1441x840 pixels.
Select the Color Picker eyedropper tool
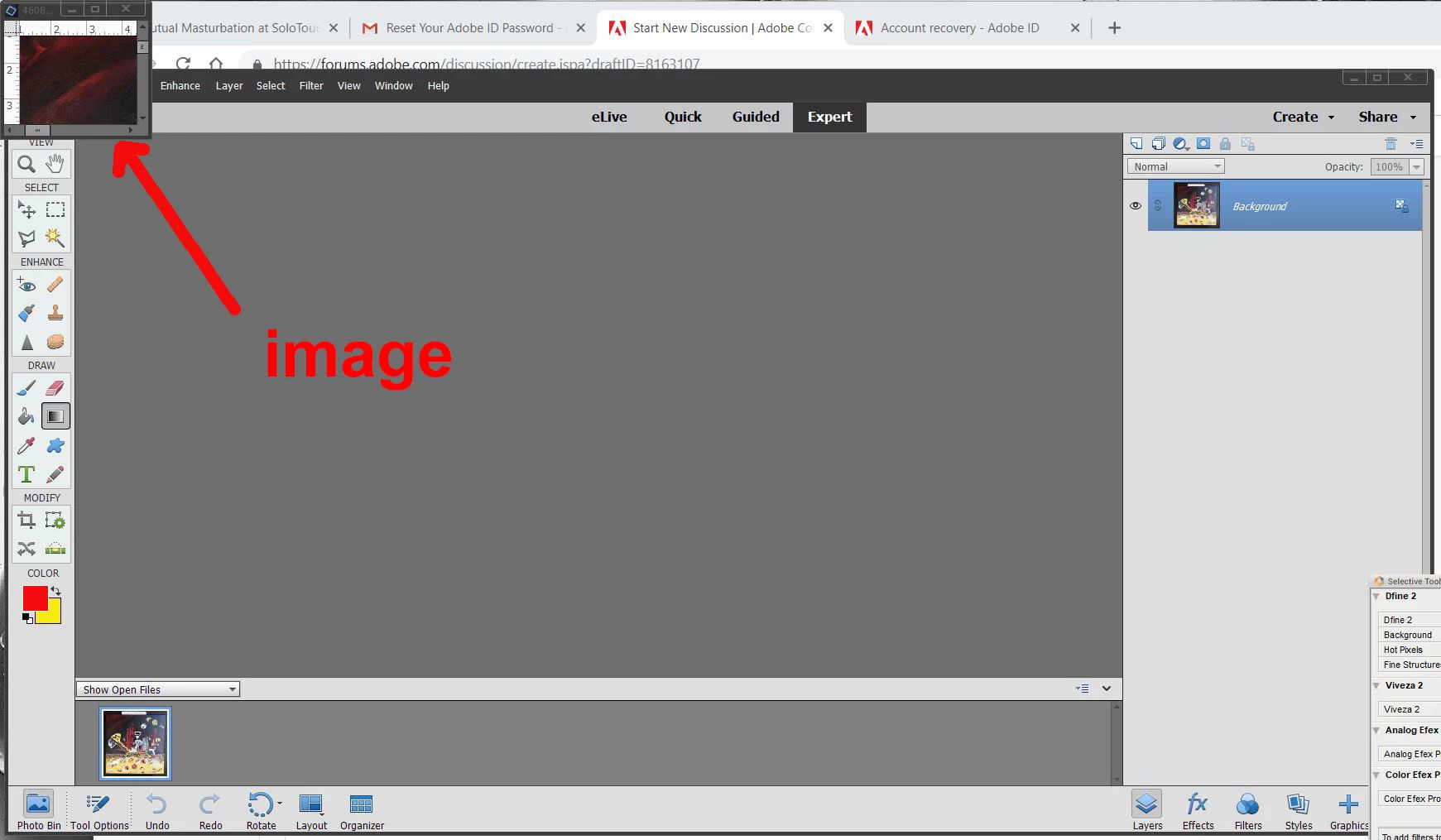click(x=26, y=445)
